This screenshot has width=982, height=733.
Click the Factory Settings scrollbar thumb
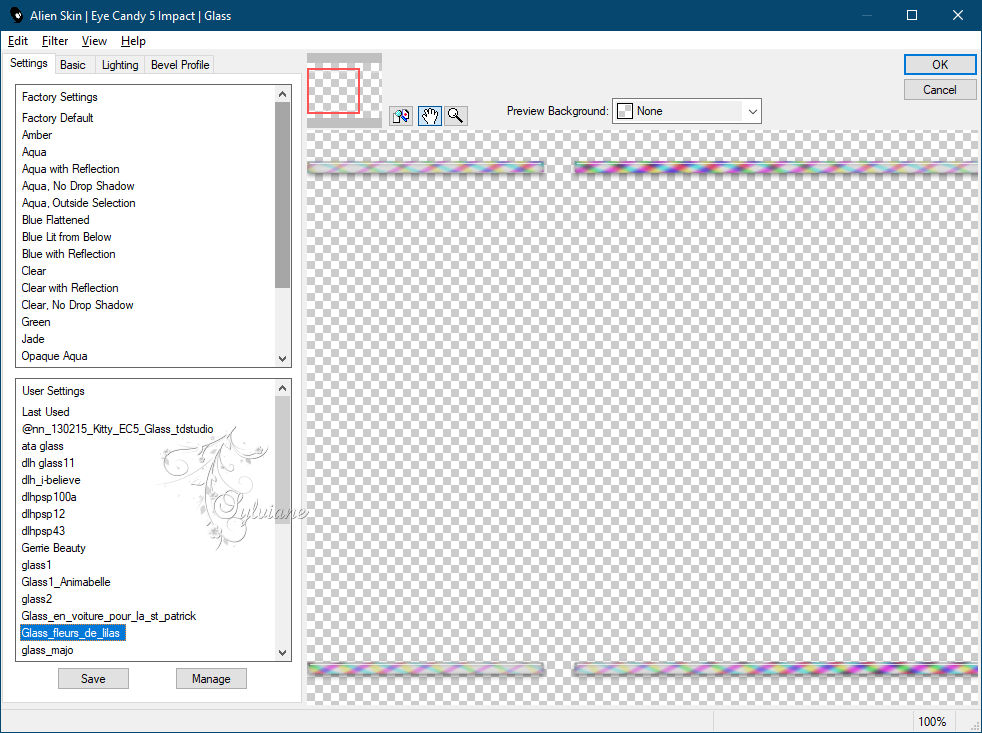click(282, 195)
